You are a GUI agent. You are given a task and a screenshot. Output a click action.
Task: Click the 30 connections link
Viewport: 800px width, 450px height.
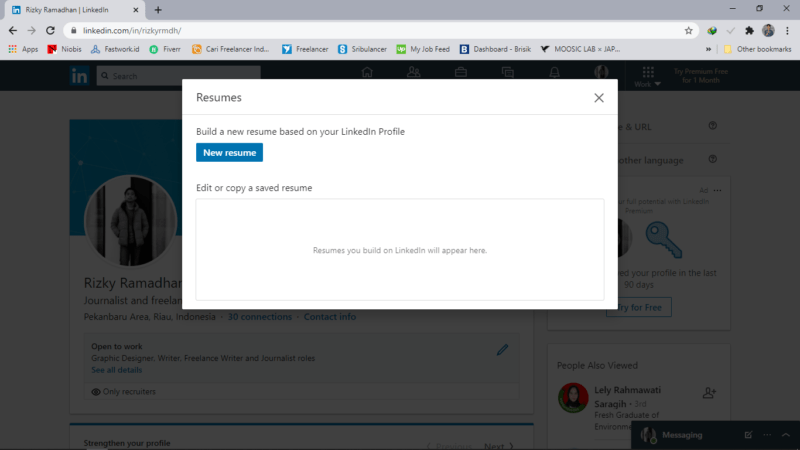pos(260,317)
